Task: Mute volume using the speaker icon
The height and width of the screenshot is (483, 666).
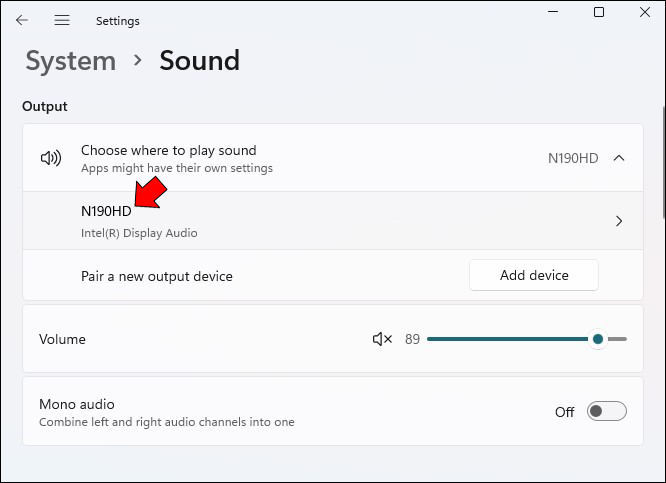Action: coord(382,339)
